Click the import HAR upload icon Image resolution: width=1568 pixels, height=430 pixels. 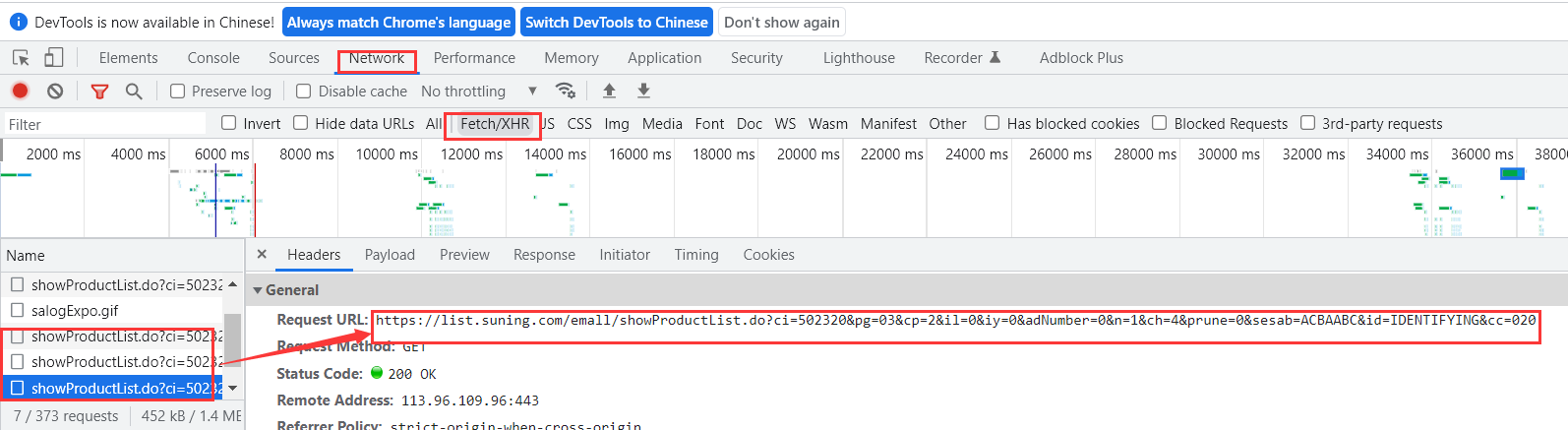(x=609, y=91)
